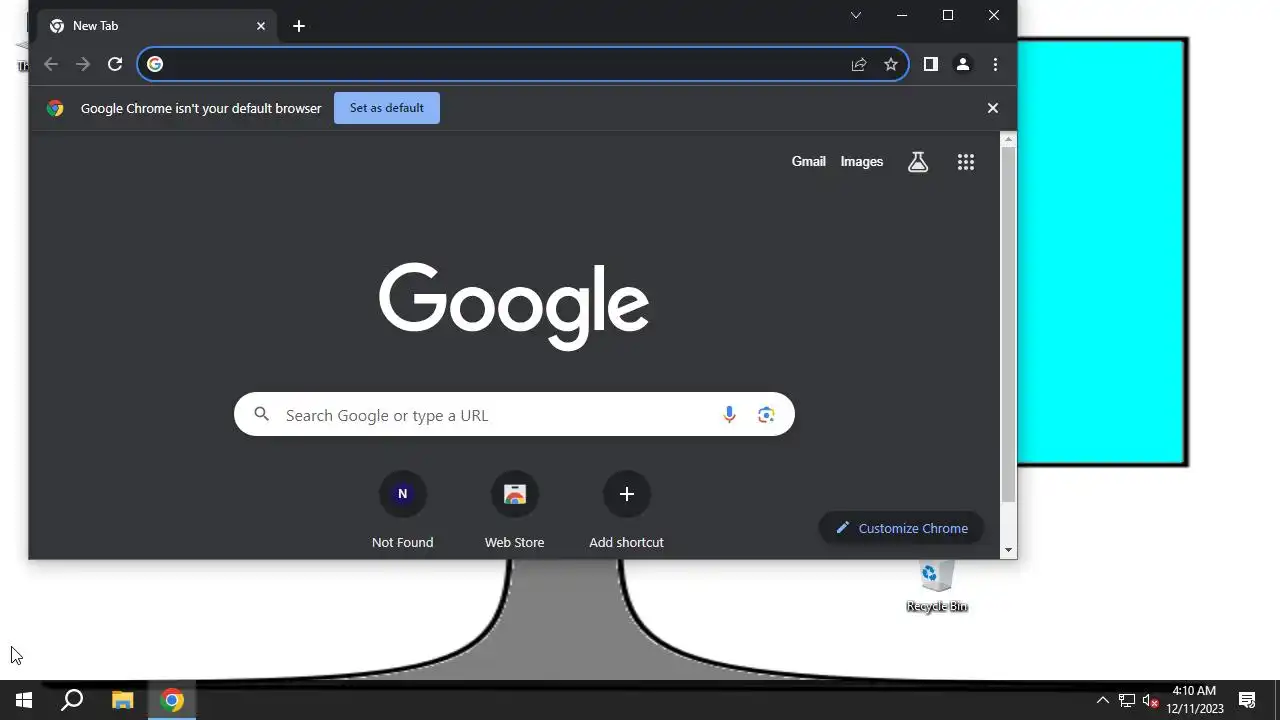
Task: Open a new tab with the plus button
Action: tap(299, 26)
